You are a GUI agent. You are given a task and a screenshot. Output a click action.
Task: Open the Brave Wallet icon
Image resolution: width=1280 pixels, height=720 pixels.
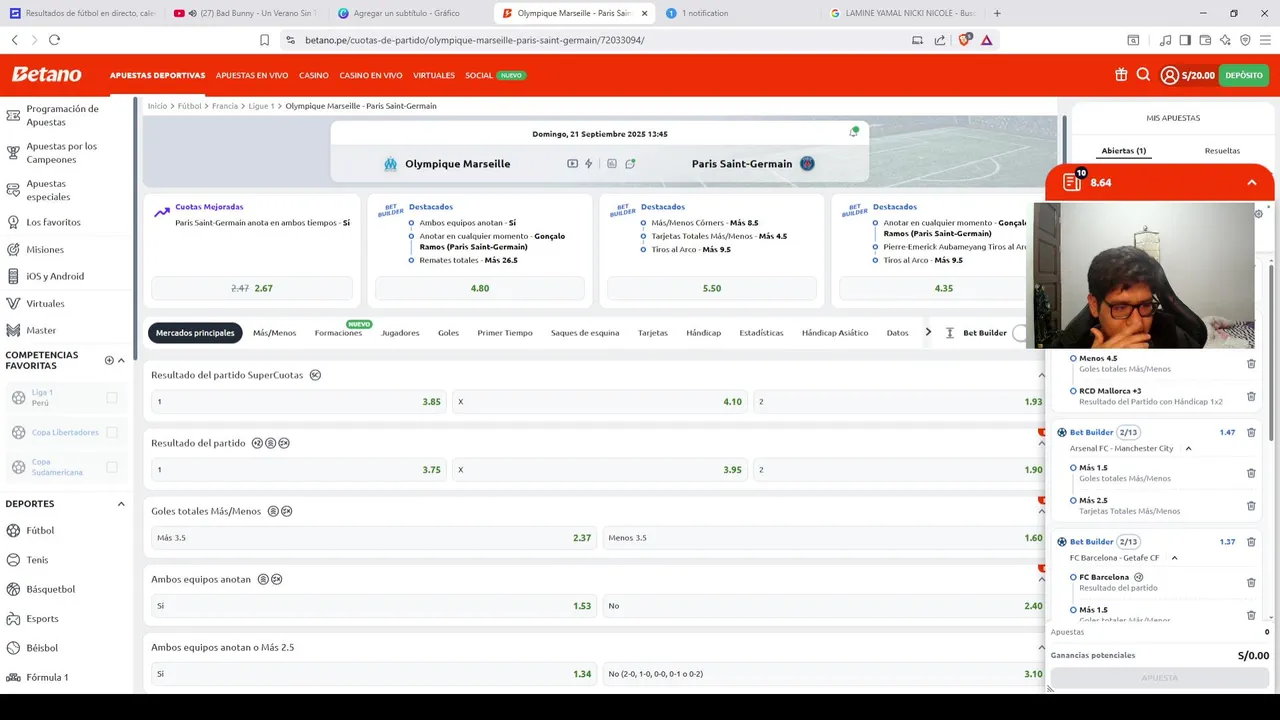pos(1205,40)
